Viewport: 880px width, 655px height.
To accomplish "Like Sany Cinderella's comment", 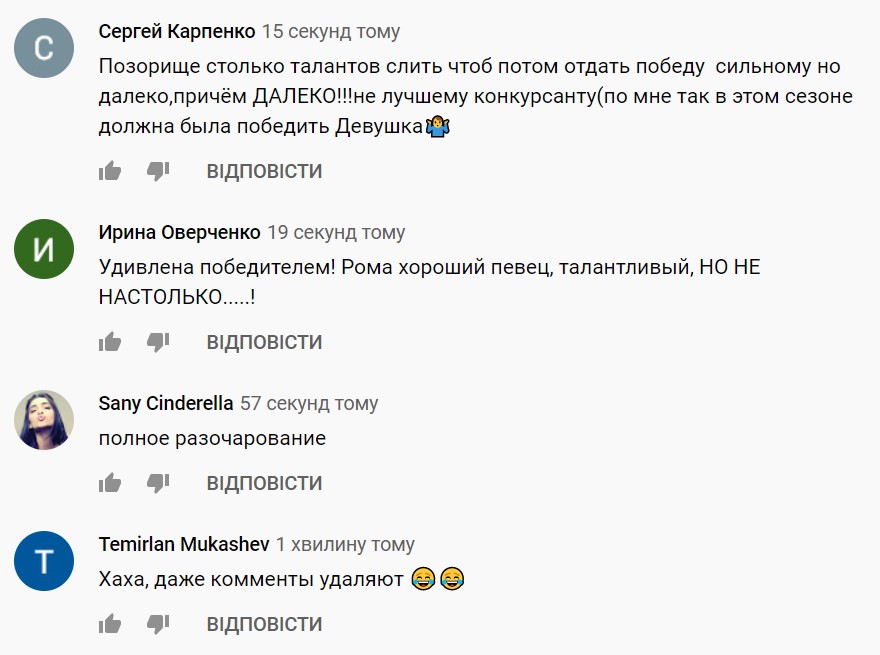I will tap(110, 483).
